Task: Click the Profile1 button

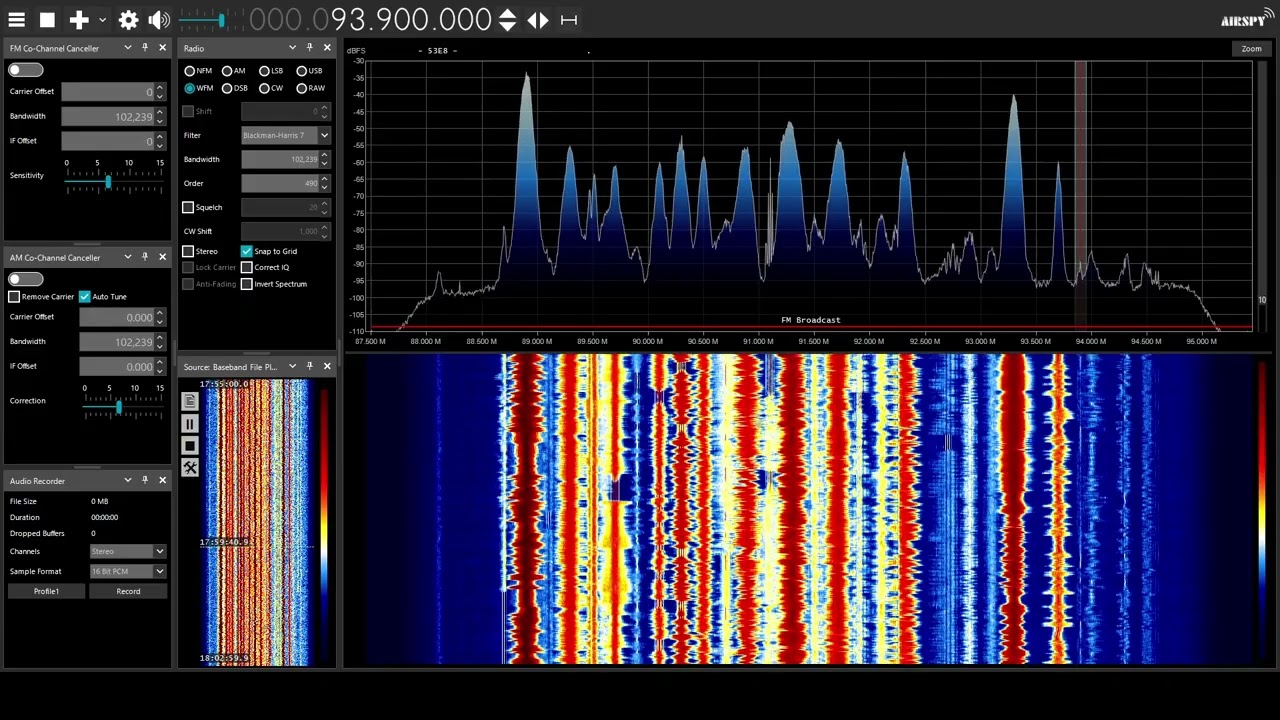Action: click(46, 591)
